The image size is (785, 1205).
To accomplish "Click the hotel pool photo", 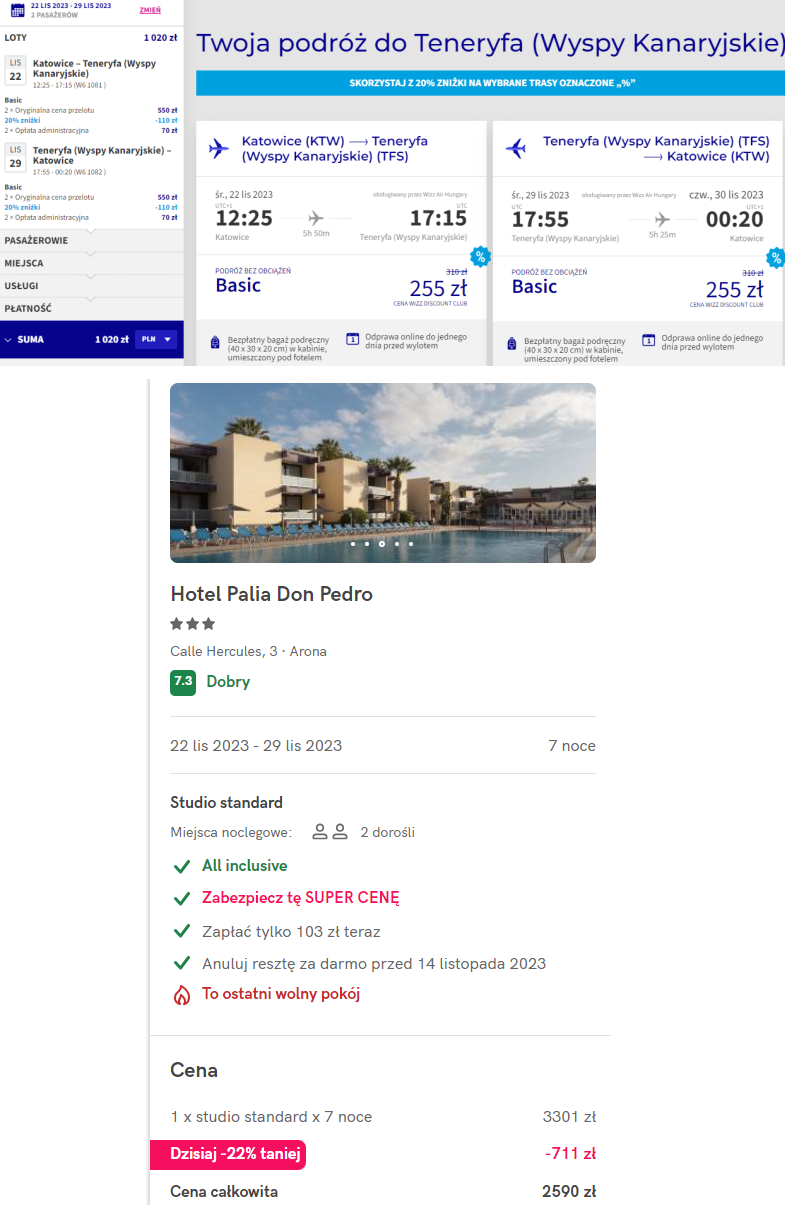I will pos(383,473).
